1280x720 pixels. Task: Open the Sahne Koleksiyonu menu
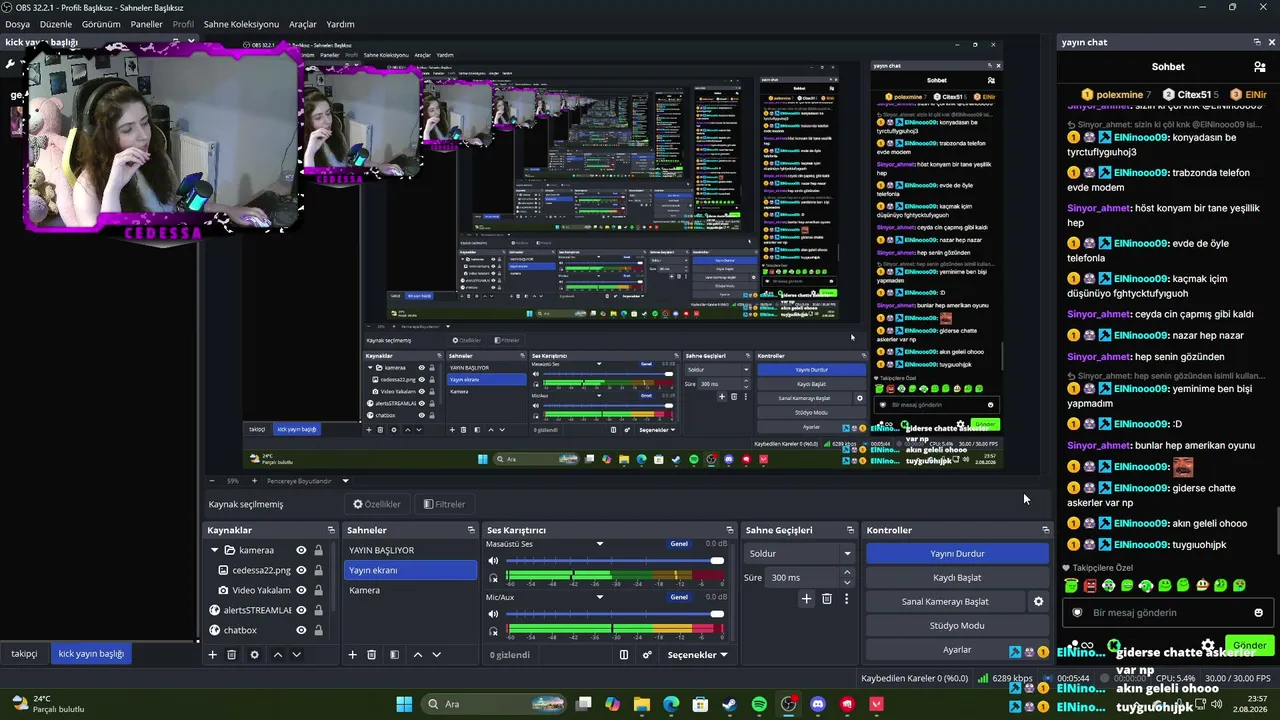coord(241,24)
